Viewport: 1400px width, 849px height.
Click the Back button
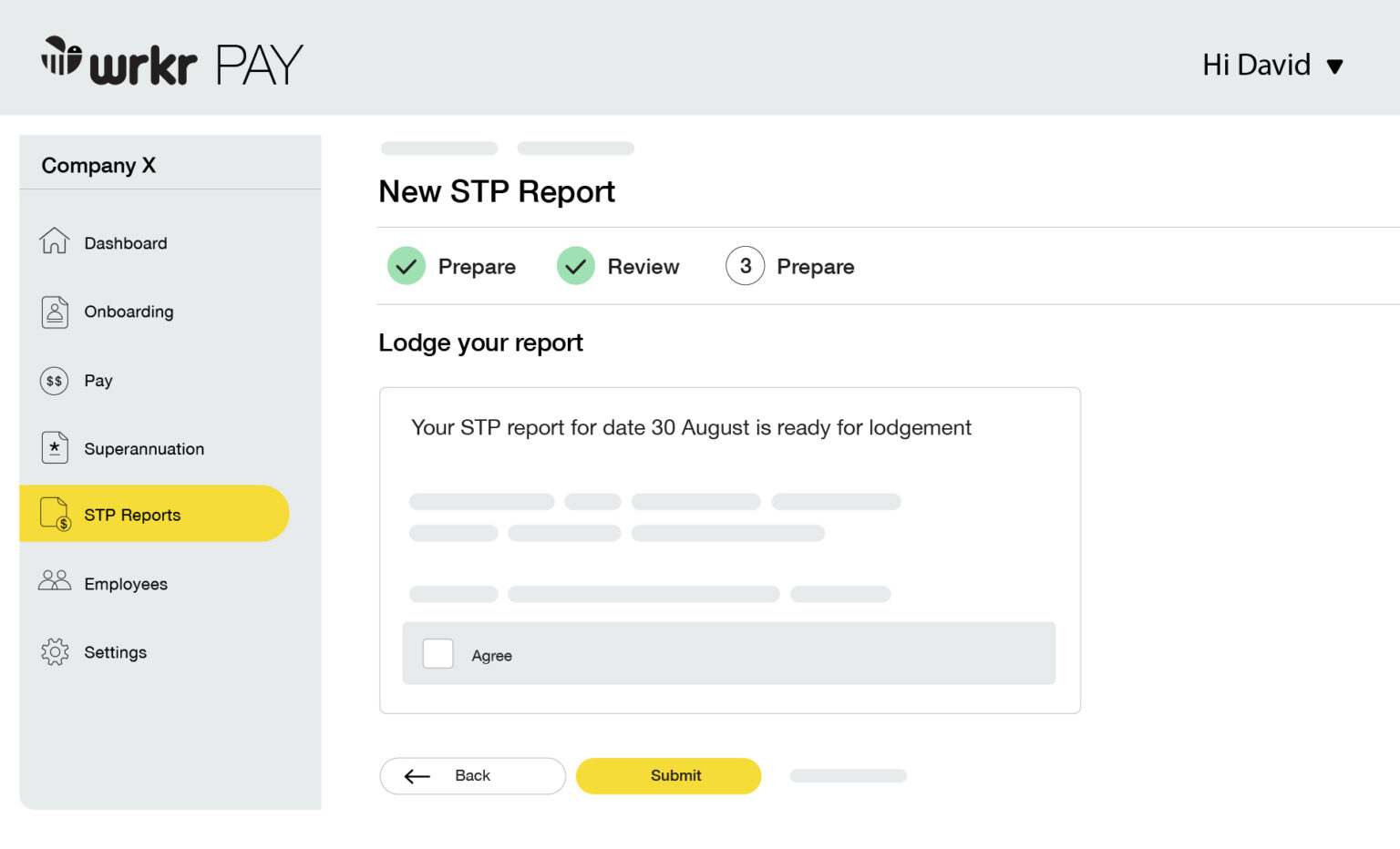(x=472, y=775)
